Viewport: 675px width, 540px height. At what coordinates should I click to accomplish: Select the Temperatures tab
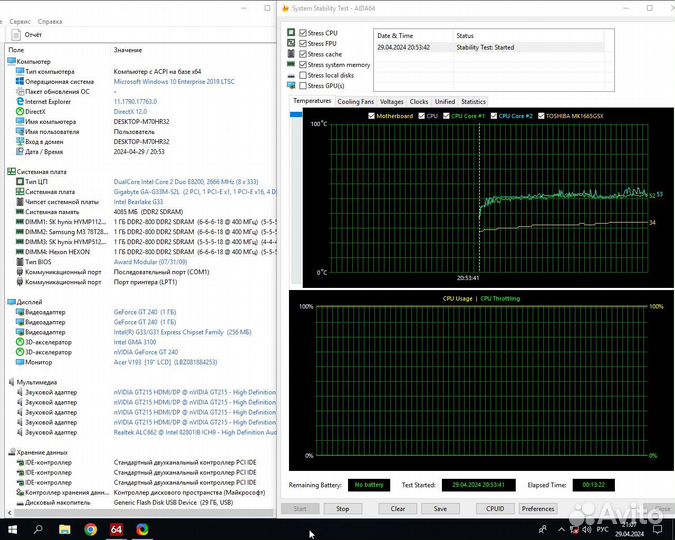point(312,101)
